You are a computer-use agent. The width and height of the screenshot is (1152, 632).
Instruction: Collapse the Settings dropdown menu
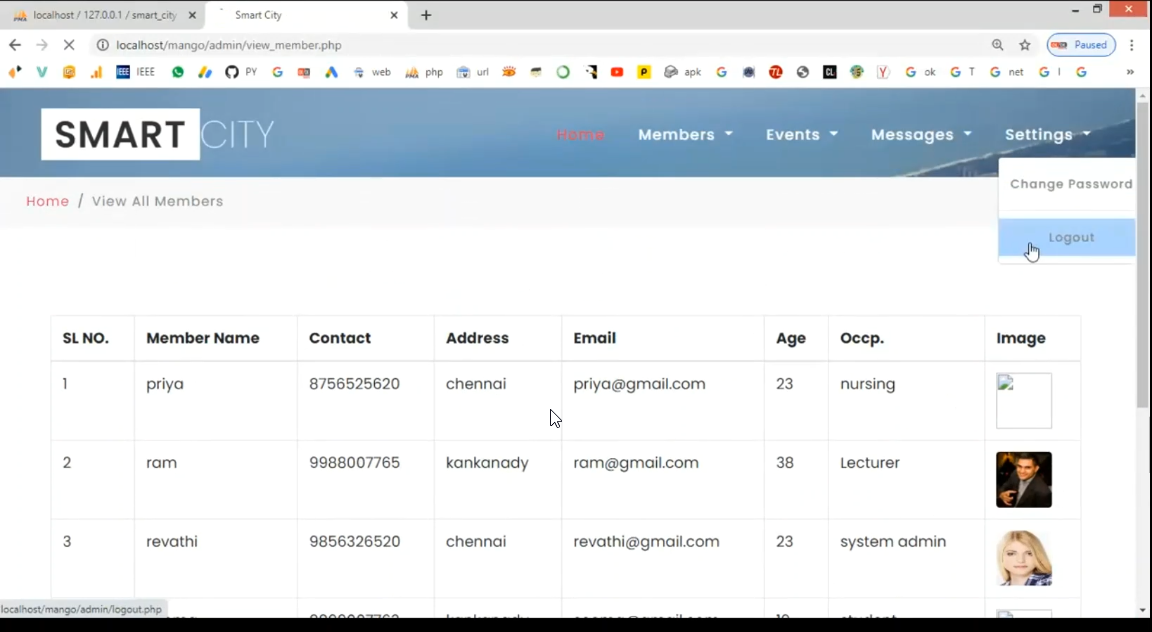[1048, 134]
